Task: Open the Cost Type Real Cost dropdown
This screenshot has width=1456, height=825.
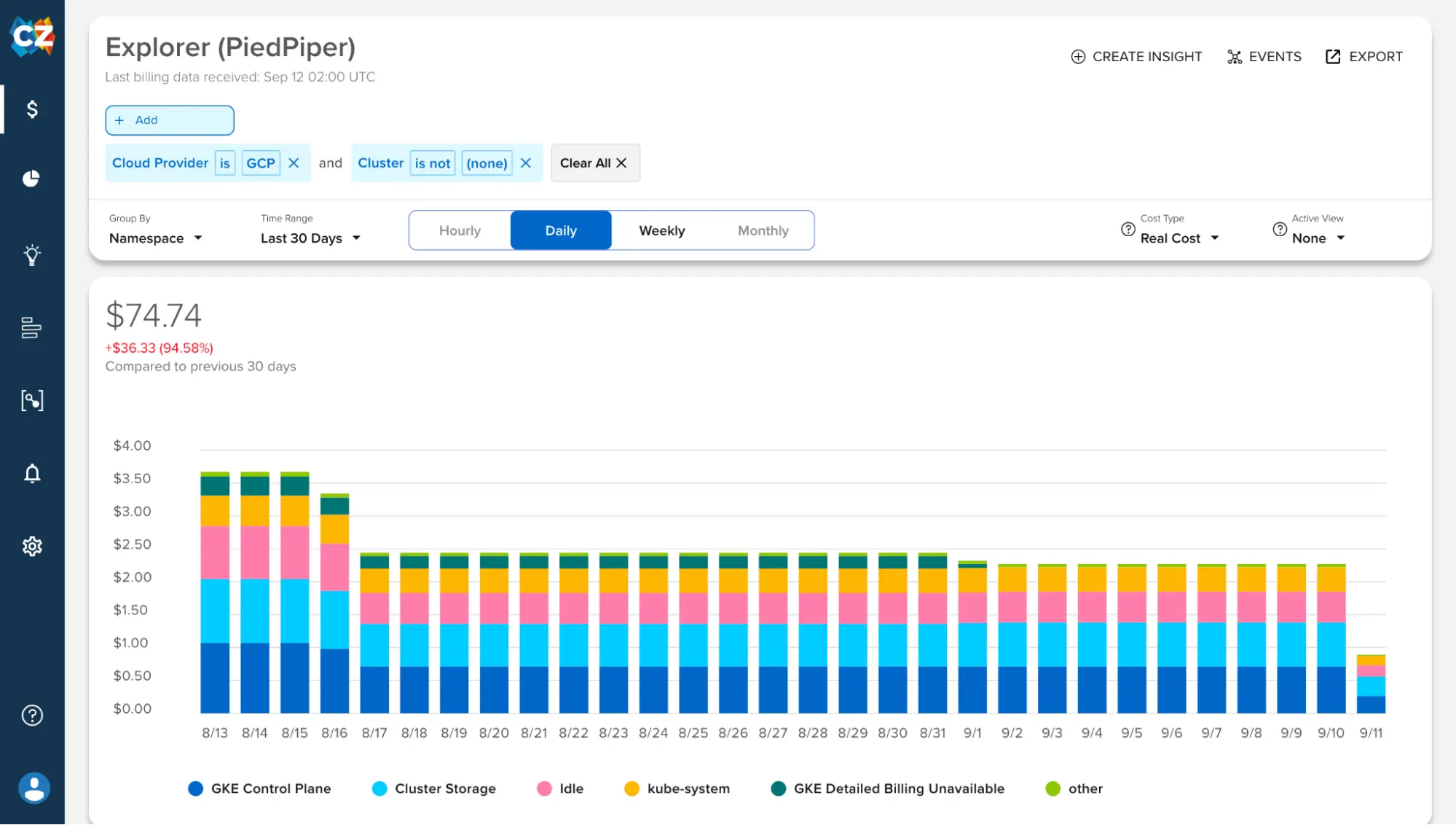Action: click(1179, 238)
